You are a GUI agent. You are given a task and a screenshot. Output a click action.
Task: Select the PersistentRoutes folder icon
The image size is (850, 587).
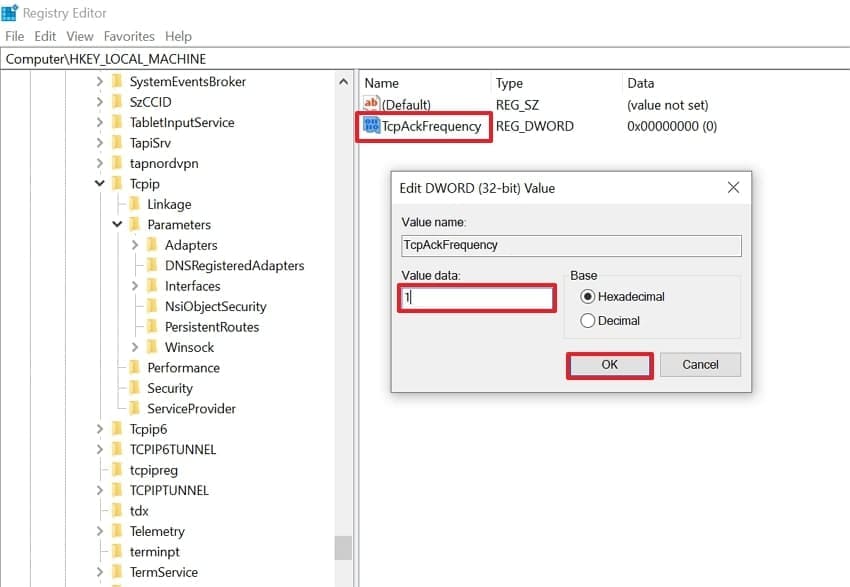[152, 326]
